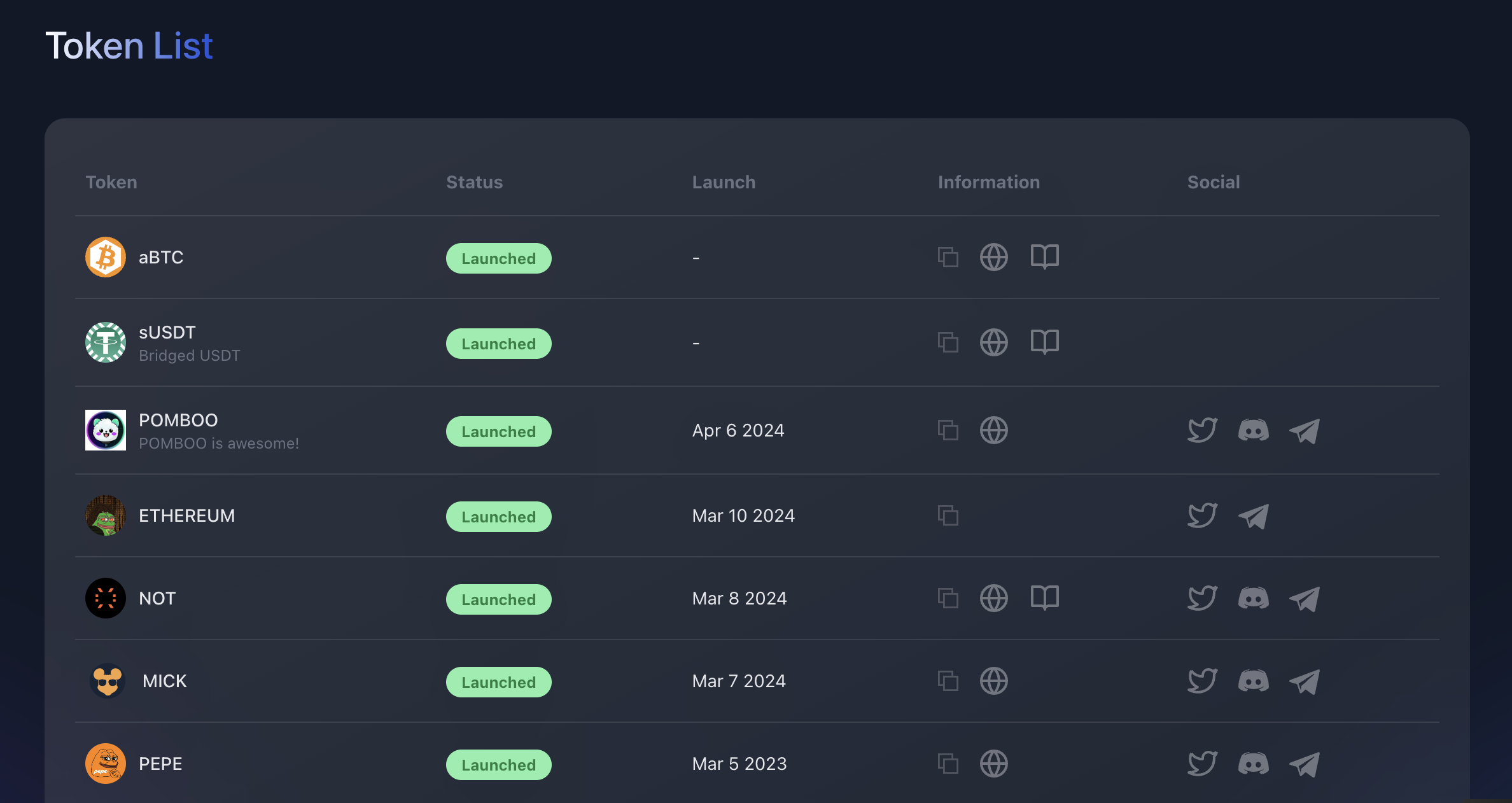
Task: Open the MICK website globe icon
Action: click(x=994, y=681)
